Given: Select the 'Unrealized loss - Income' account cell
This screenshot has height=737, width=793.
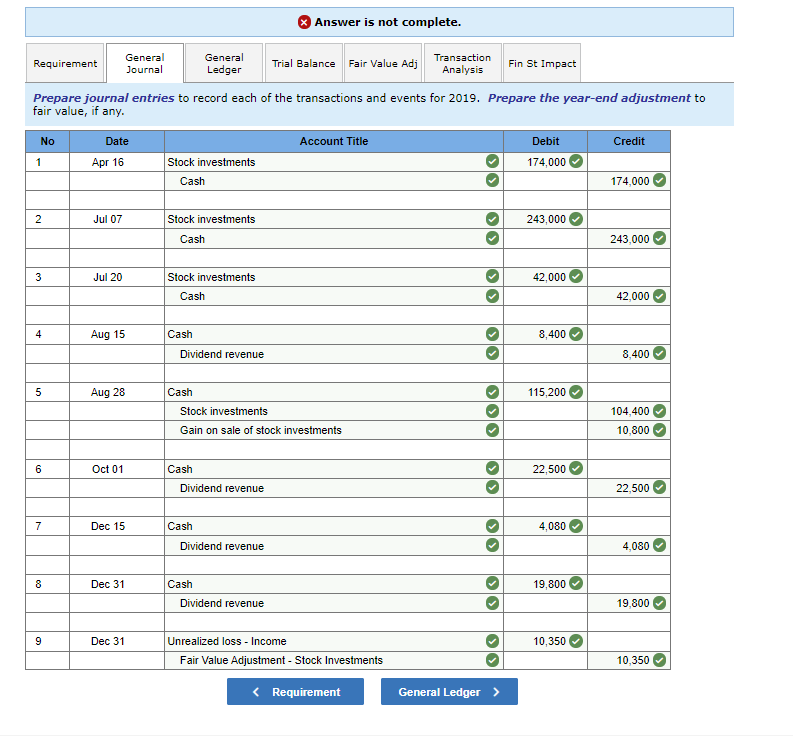Looking at the screenshot, I should (x=334, y=641).
